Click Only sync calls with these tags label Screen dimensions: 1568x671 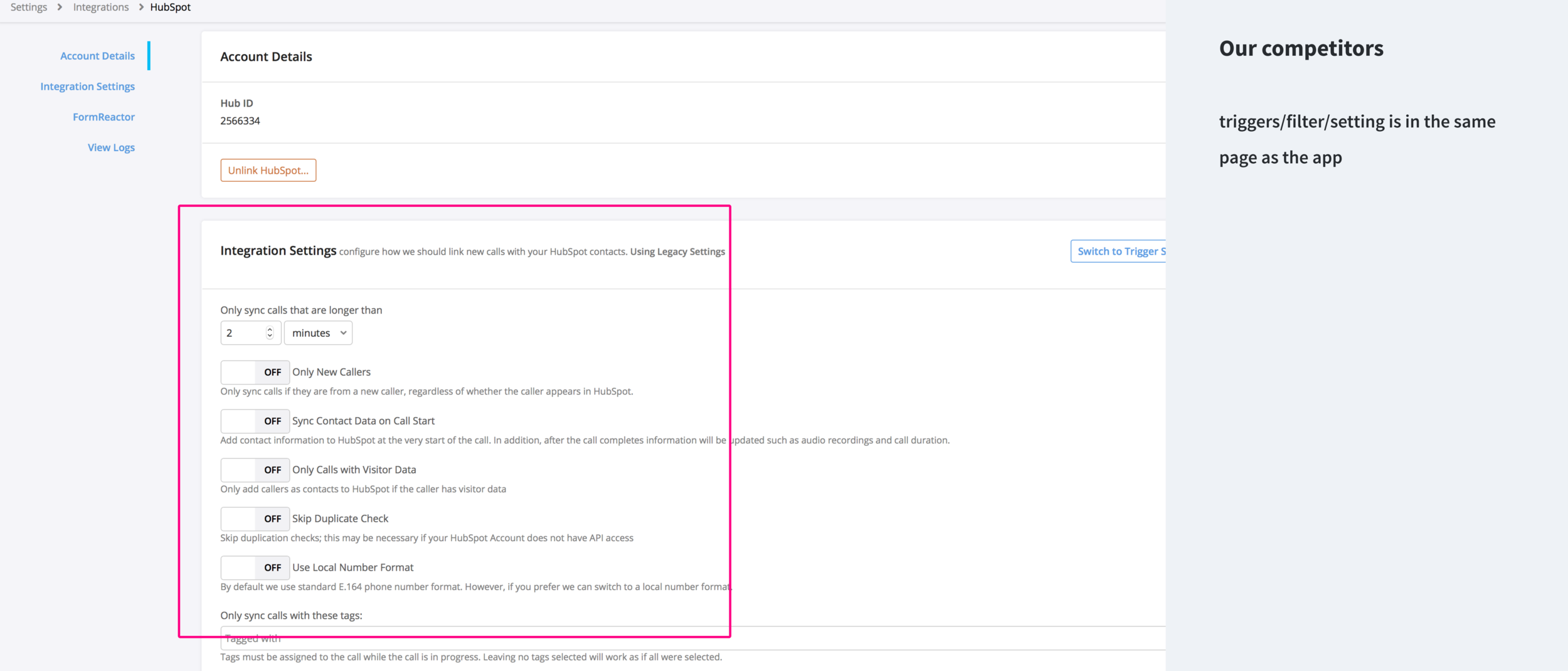pyautogui.click(x=291, y=616)
